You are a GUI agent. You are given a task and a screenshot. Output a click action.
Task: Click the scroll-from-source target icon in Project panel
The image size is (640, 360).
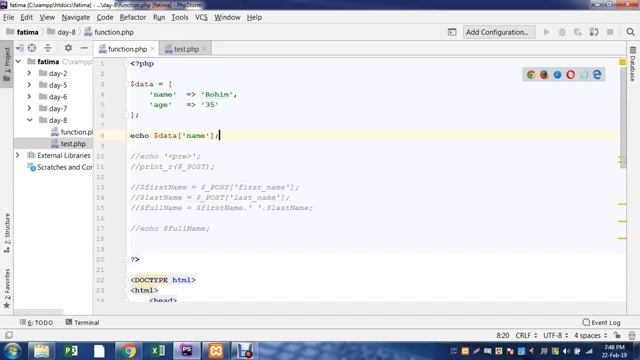[32, 48]
